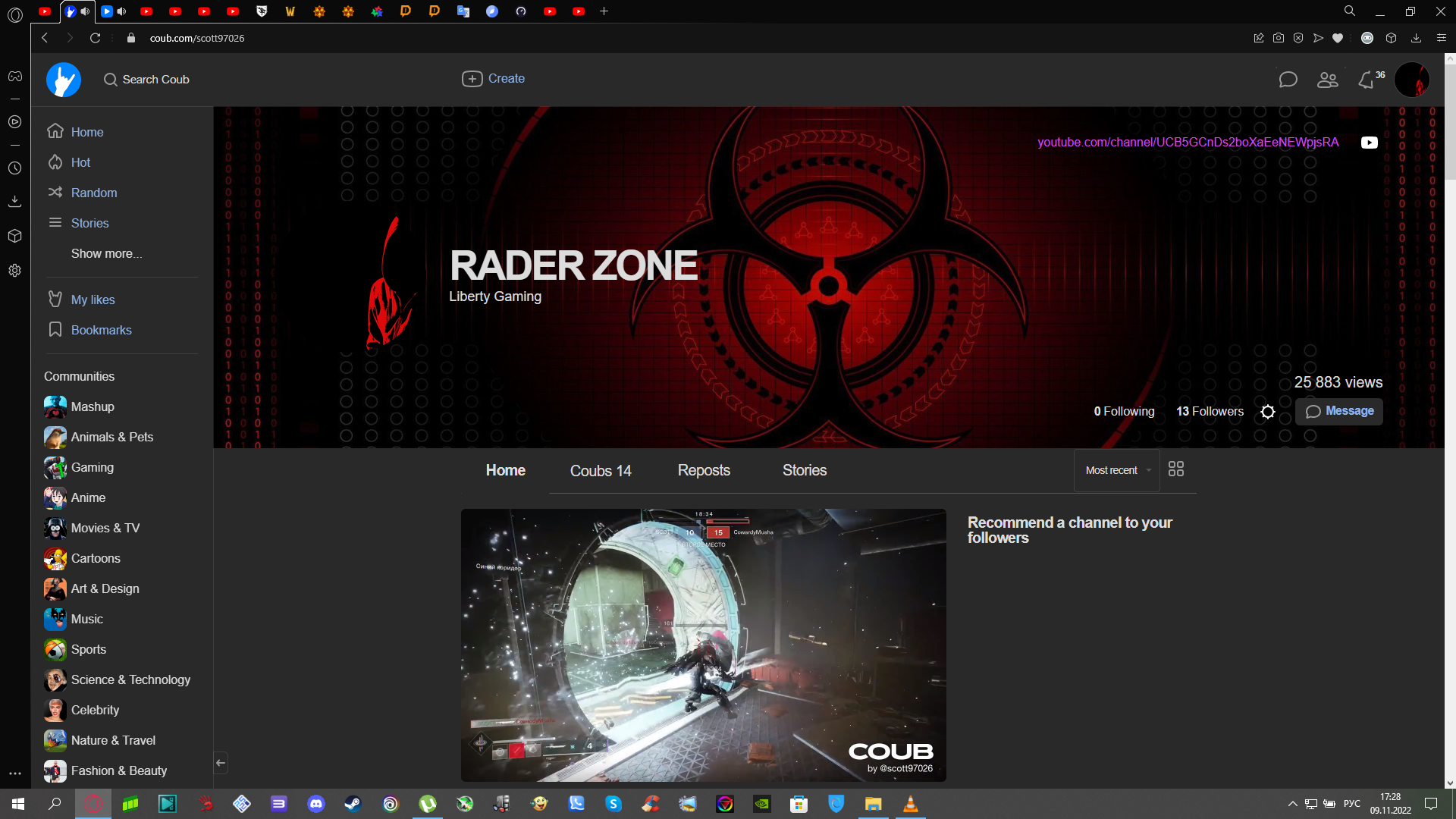
Task: Click the YouTube icon on the banner
Action: click(x=1370, y=143)
